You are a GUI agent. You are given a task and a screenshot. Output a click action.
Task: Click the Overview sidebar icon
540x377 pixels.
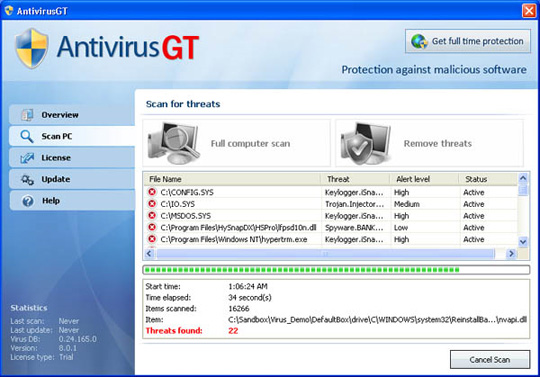(x=27, y=115)
